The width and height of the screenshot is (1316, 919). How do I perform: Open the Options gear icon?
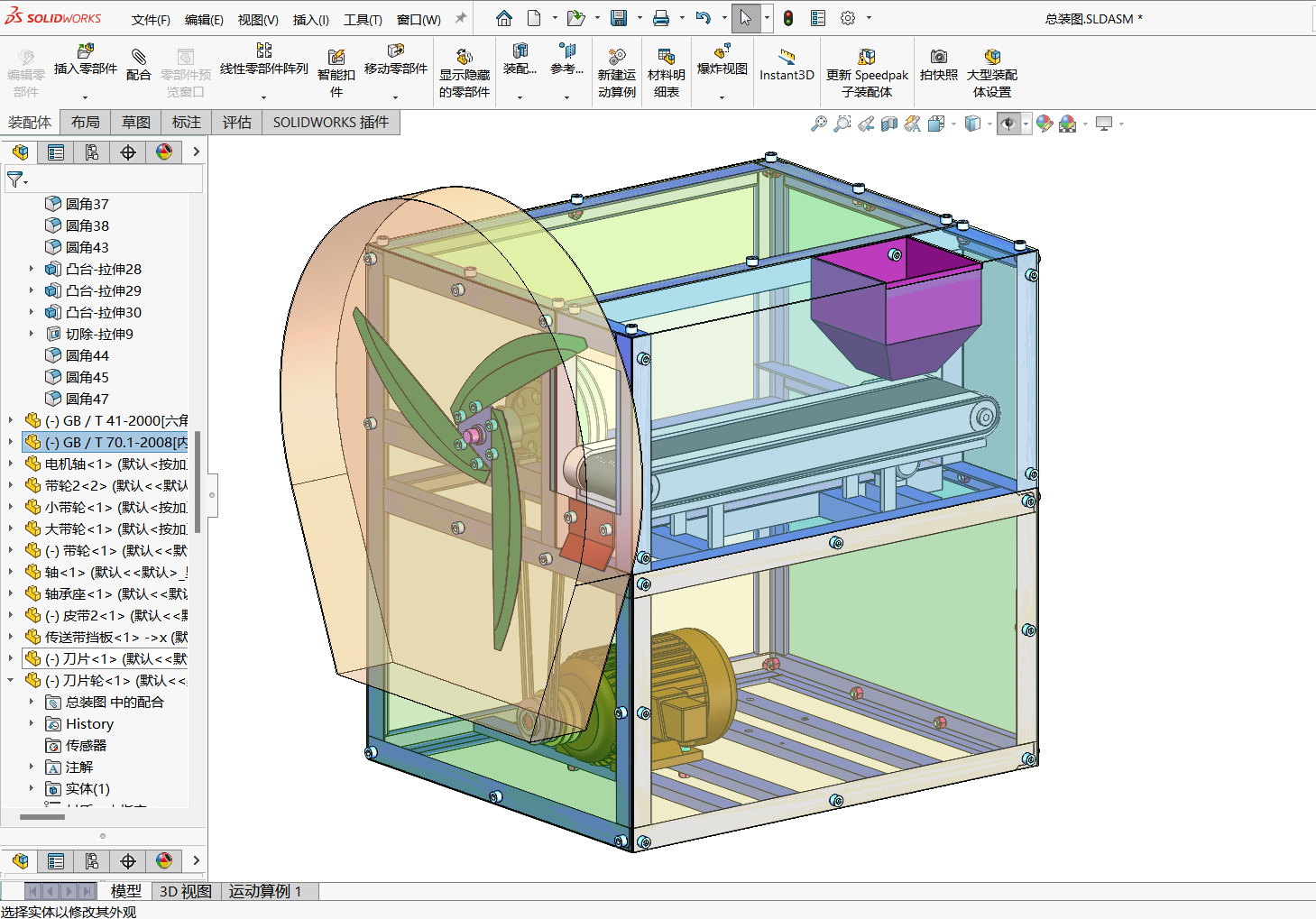pos(848,18)
